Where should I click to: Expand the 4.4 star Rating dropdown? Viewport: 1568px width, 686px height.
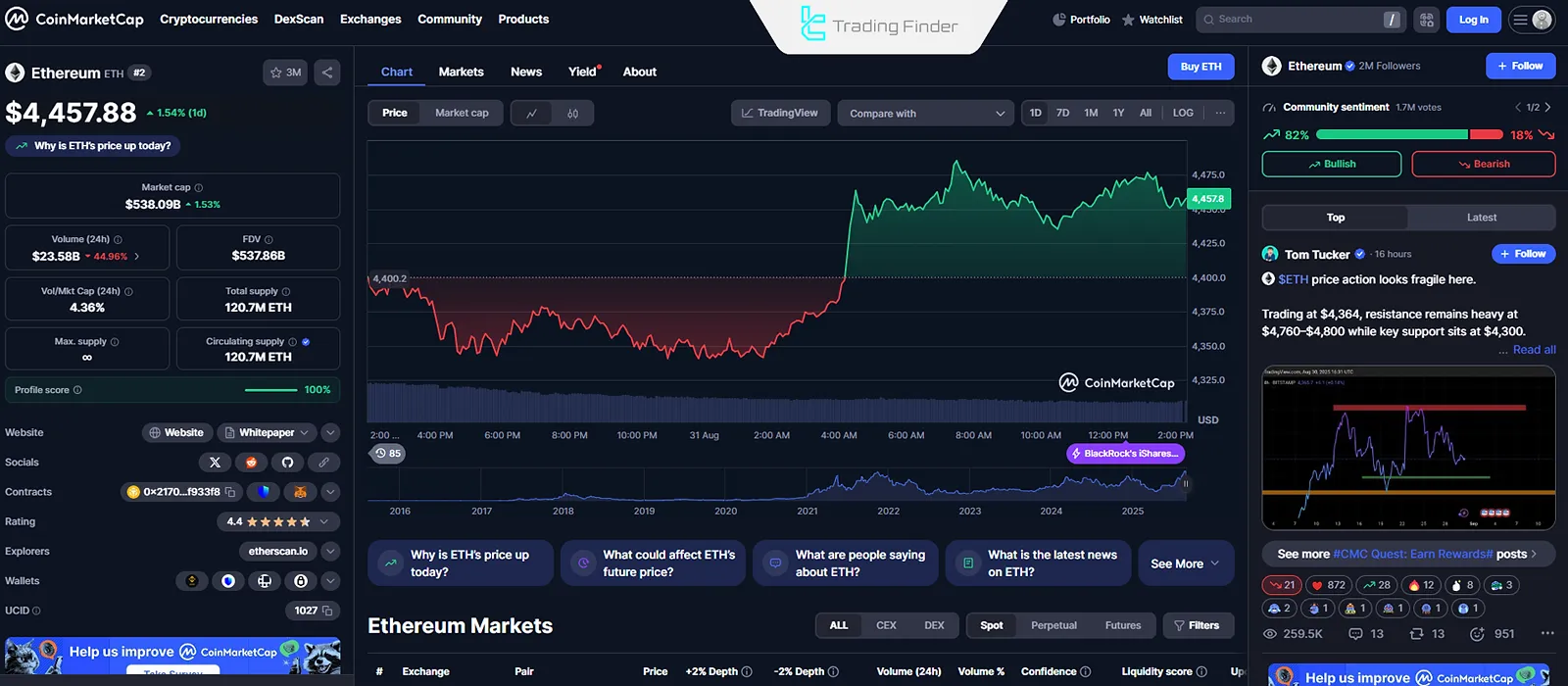pos(278,521)
